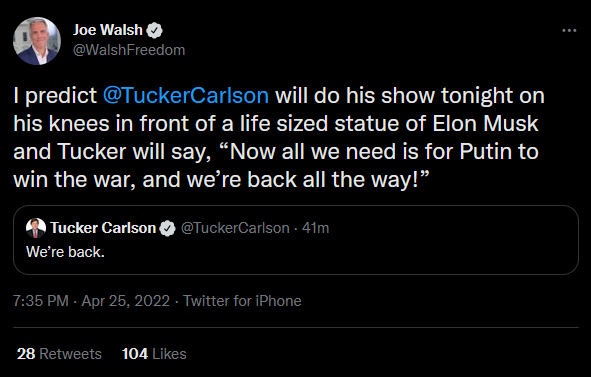The height and width of the screenshot is (377, 591).
Task: Open the quoted tweet saying We're back.
Action: [296, 240]
